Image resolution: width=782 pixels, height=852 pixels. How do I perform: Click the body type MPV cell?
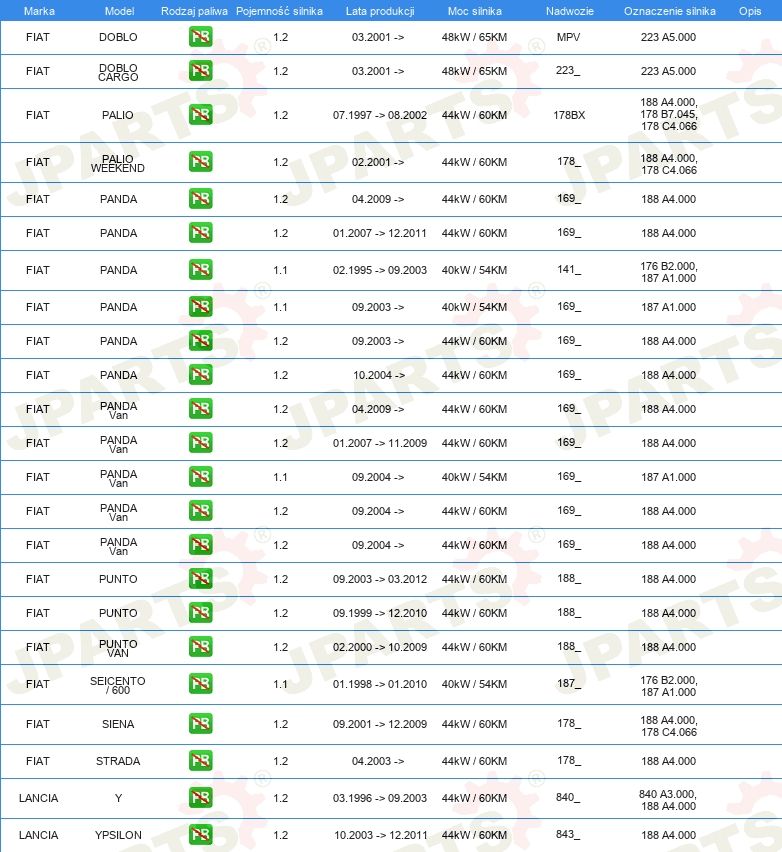[x=568, y=37]
